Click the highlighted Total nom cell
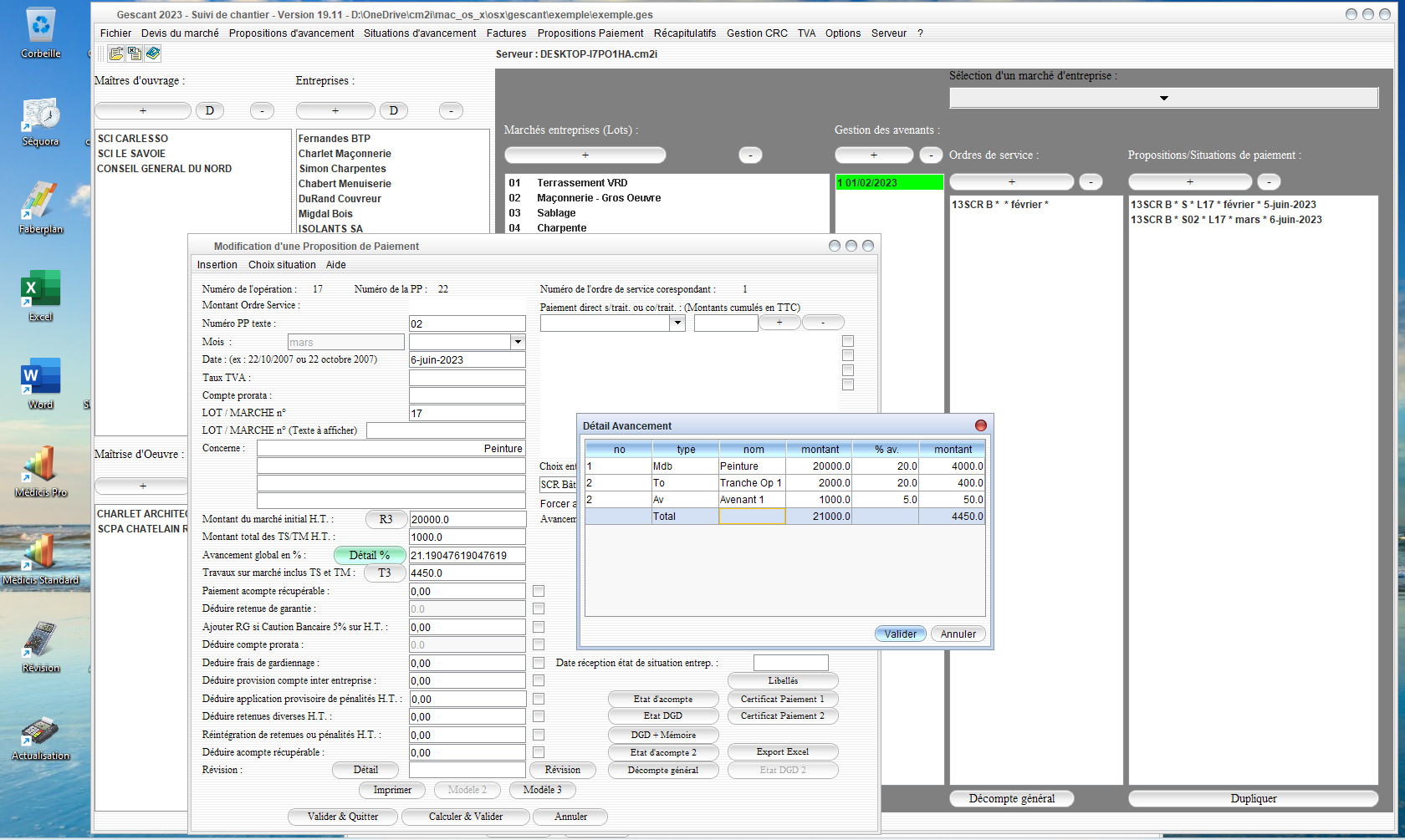1405x840 pixels. (752, 517)
